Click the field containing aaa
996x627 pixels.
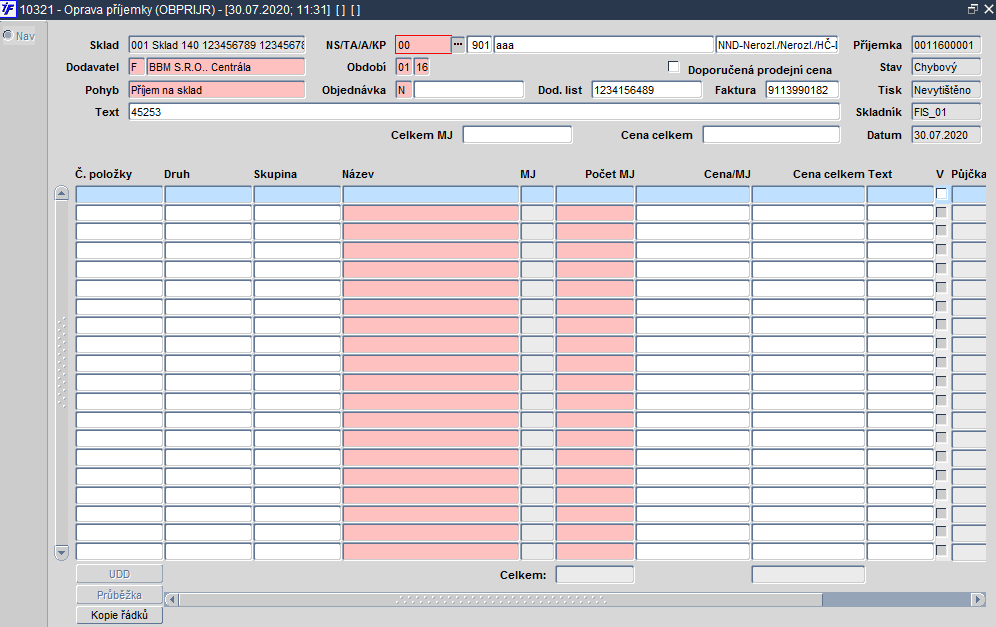pos(603,45)
